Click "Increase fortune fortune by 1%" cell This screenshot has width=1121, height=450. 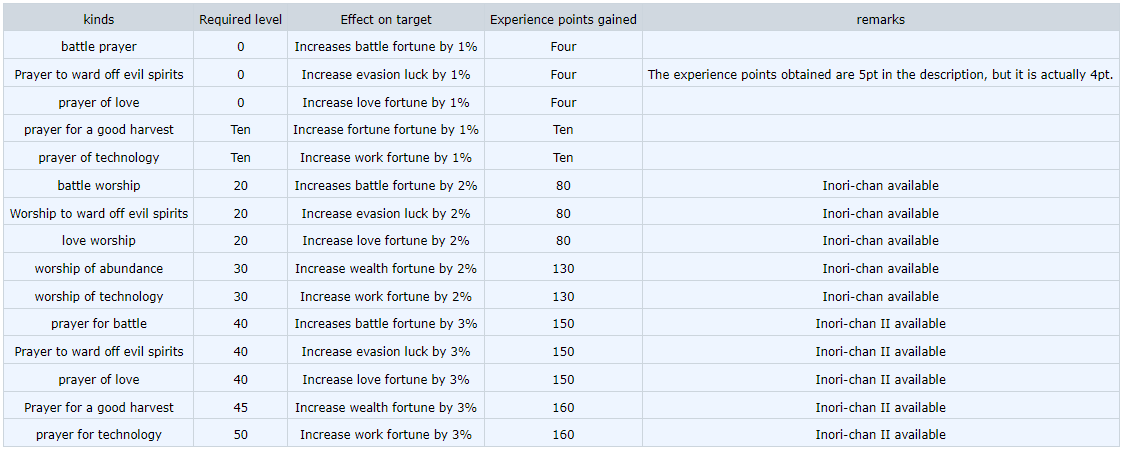coord(385,129)
